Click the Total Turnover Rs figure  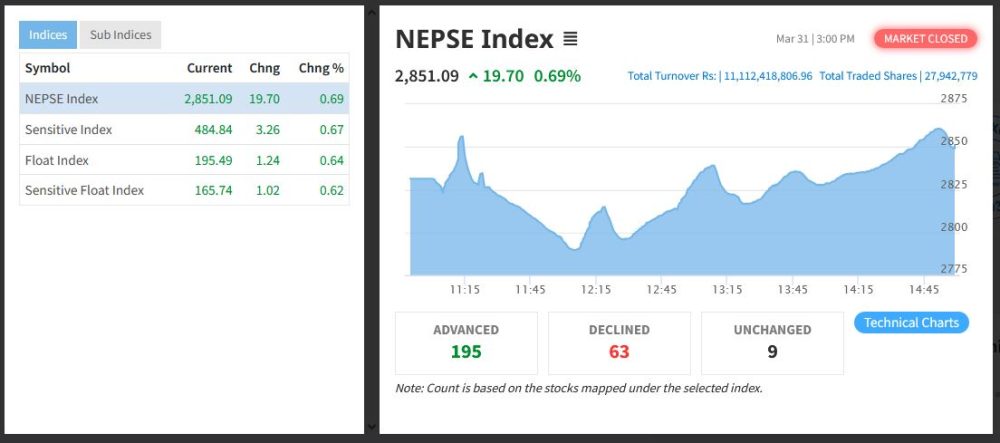pos(768,76)
